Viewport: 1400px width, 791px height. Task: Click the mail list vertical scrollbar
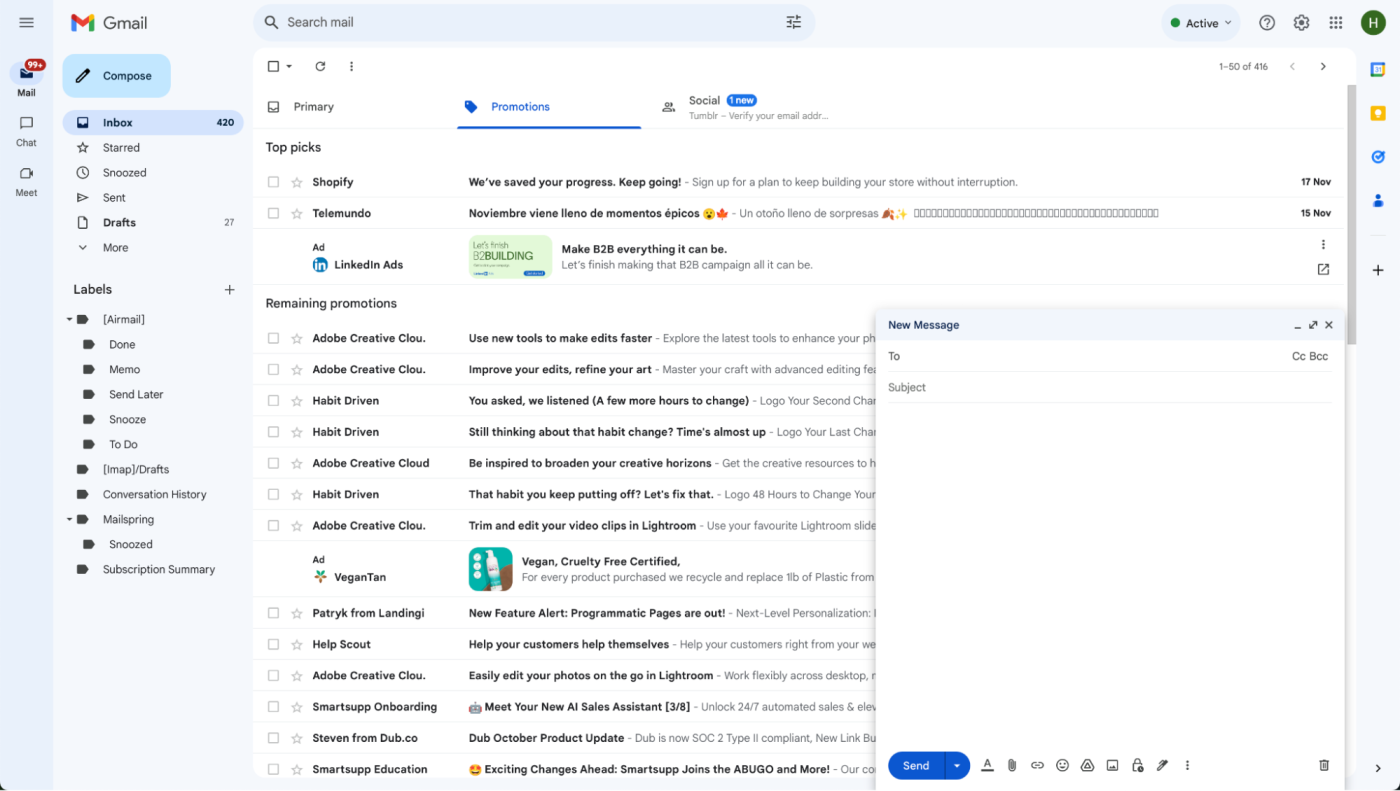(x=1351, y=215)
